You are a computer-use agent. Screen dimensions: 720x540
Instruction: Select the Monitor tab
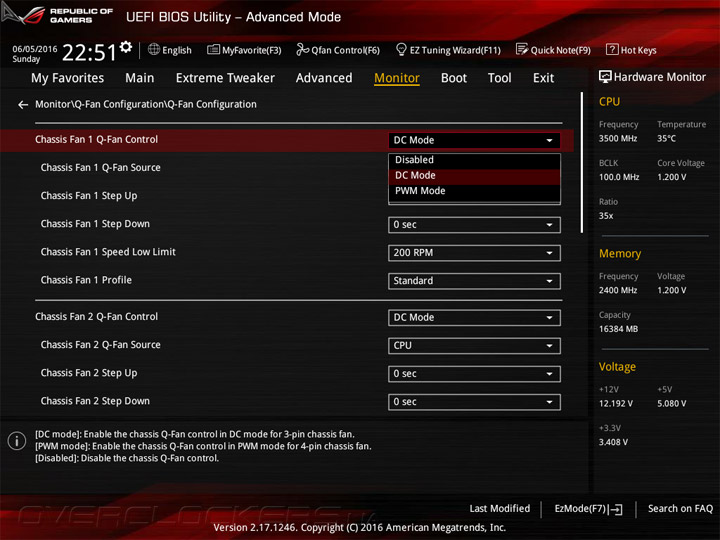397,78
